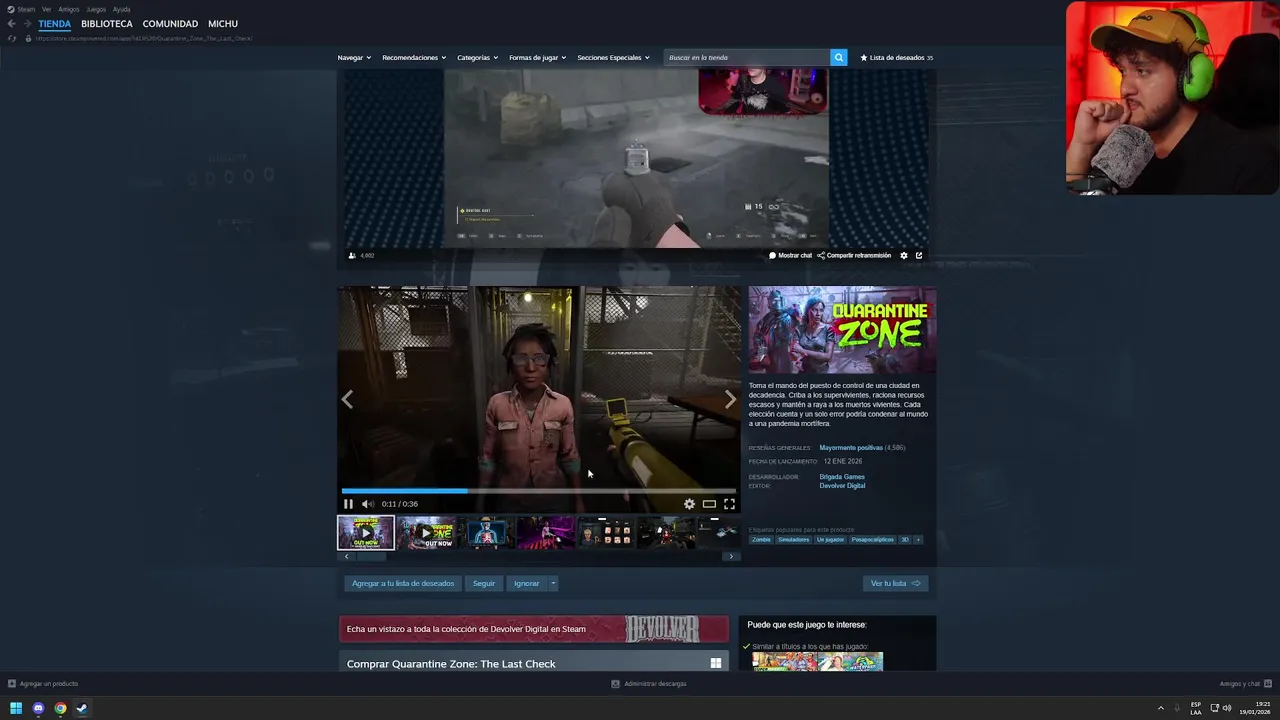This screenshot has width=1280, height=720.
Task: Switch to the TIENDA tab
Action: 55,24
